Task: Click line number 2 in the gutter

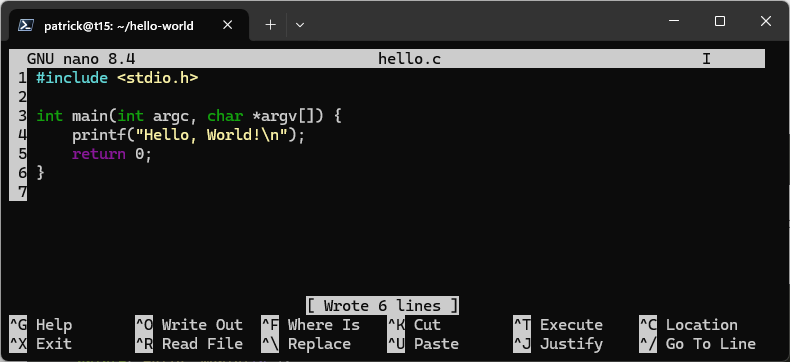Action: coord(22,97)
